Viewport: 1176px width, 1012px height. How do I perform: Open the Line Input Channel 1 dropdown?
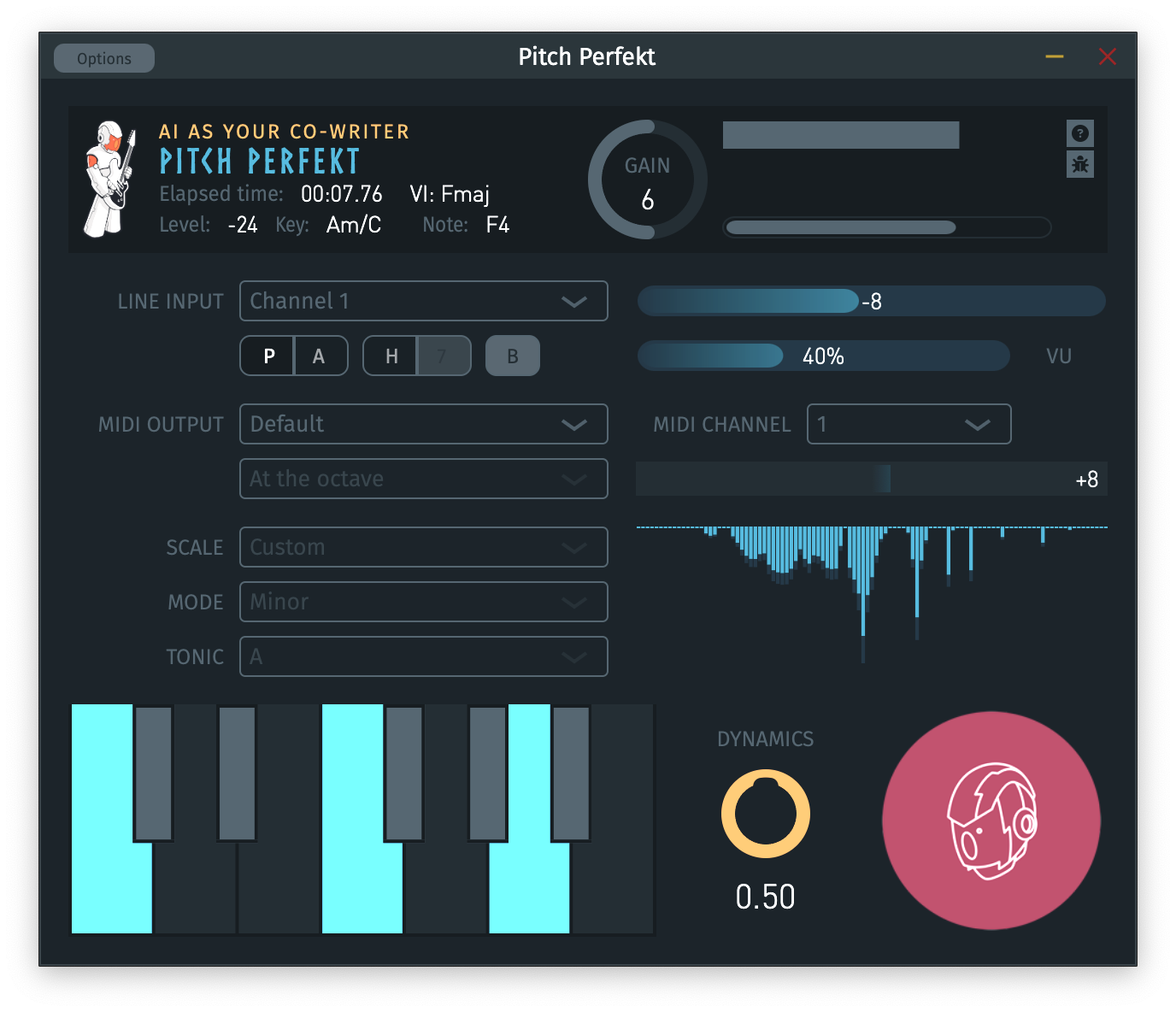click(423, 301)
